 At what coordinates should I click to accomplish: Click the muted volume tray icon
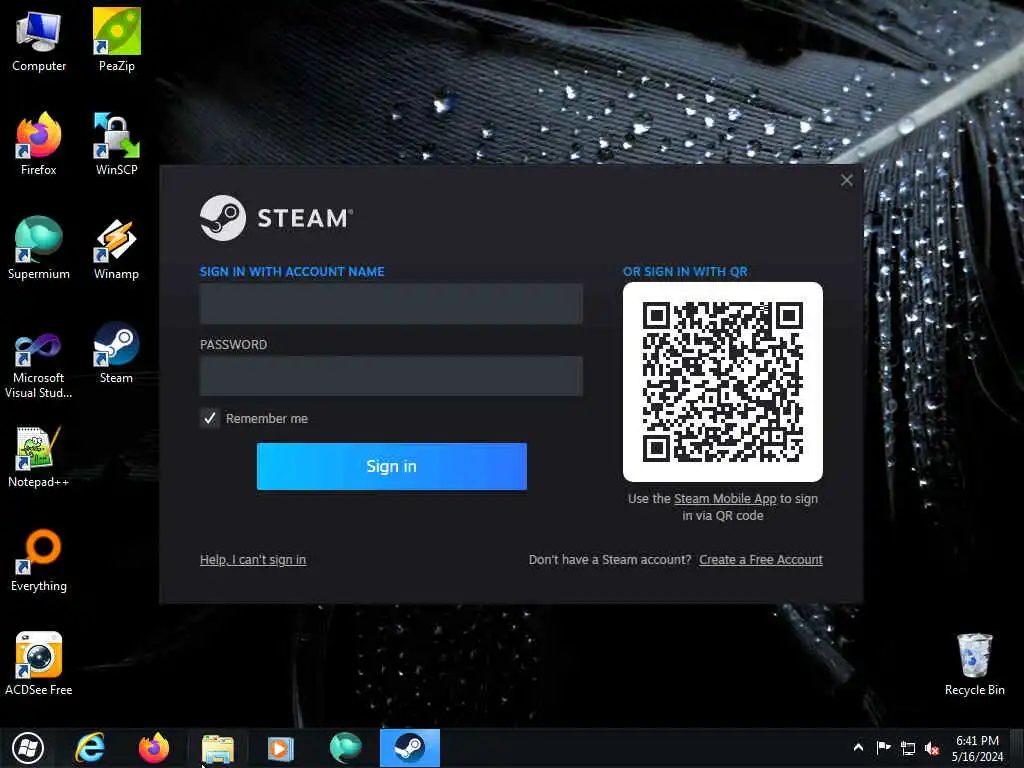click(x=932, y=748)
